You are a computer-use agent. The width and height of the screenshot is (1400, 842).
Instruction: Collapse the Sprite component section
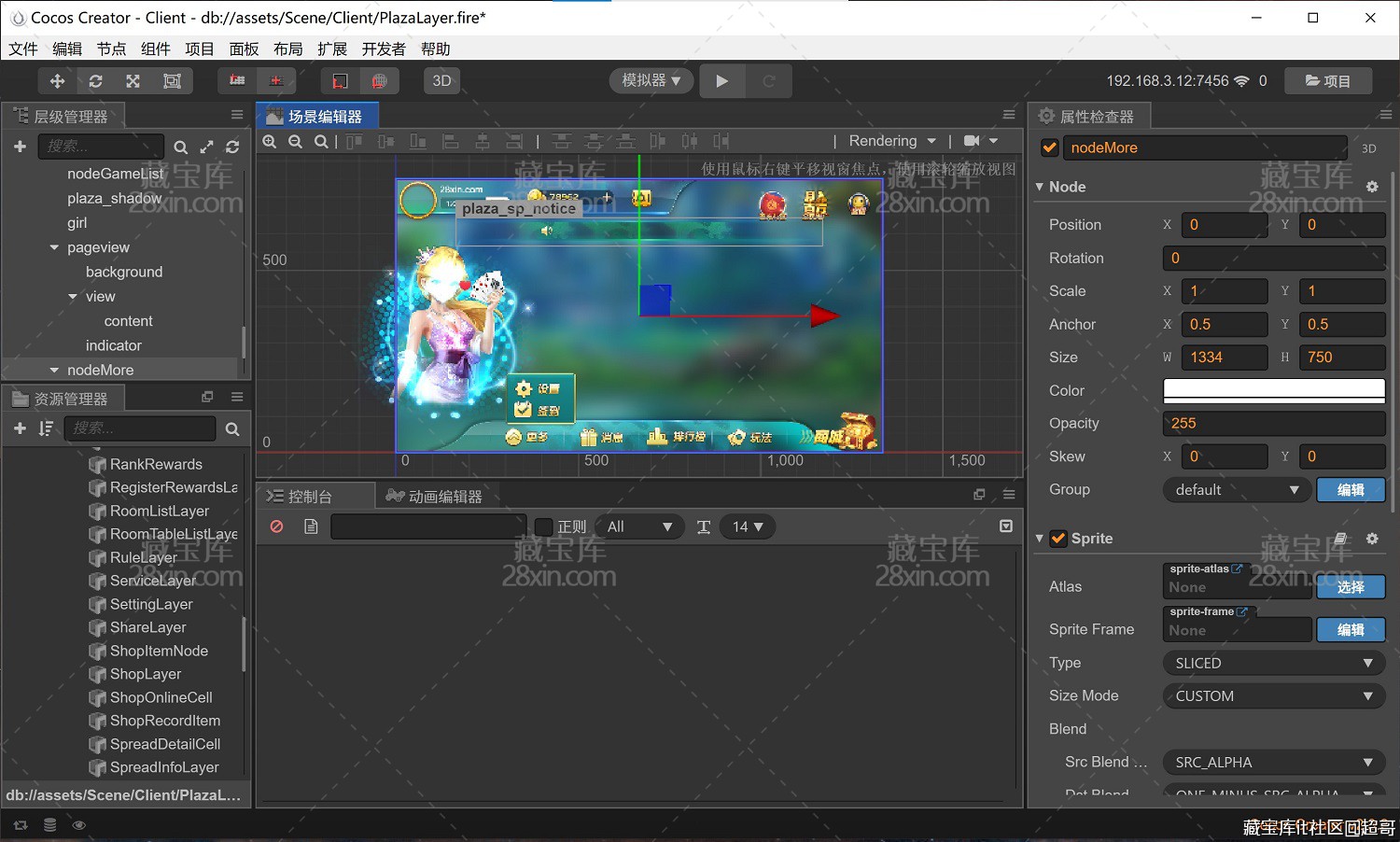[x=1040, y=539]
